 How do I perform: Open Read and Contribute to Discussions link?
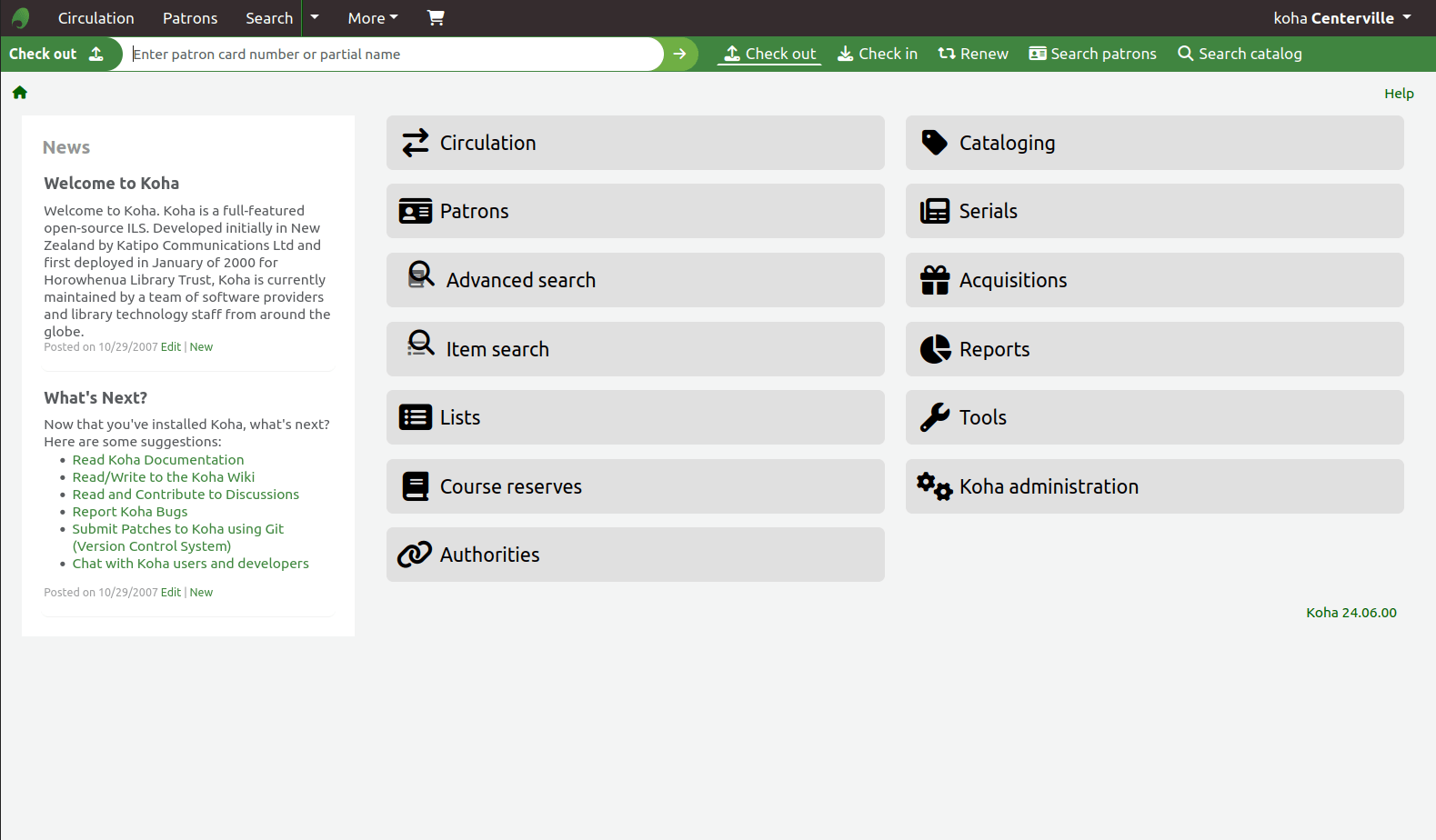(x=186, y=495)
